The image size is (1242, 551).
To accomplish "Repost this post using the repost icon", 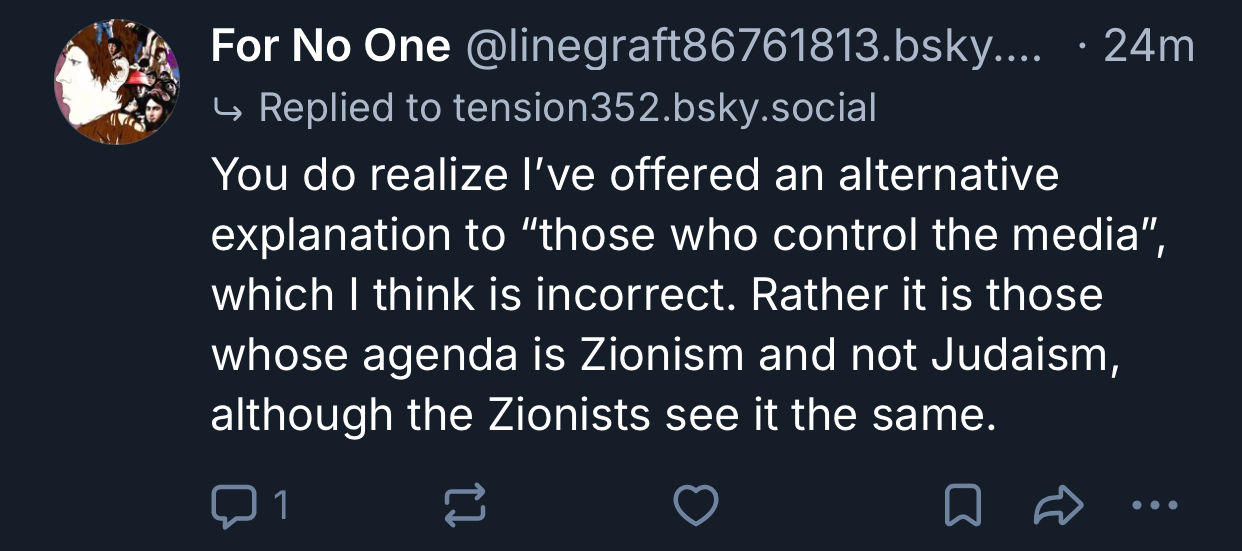I will click(465, 506).
